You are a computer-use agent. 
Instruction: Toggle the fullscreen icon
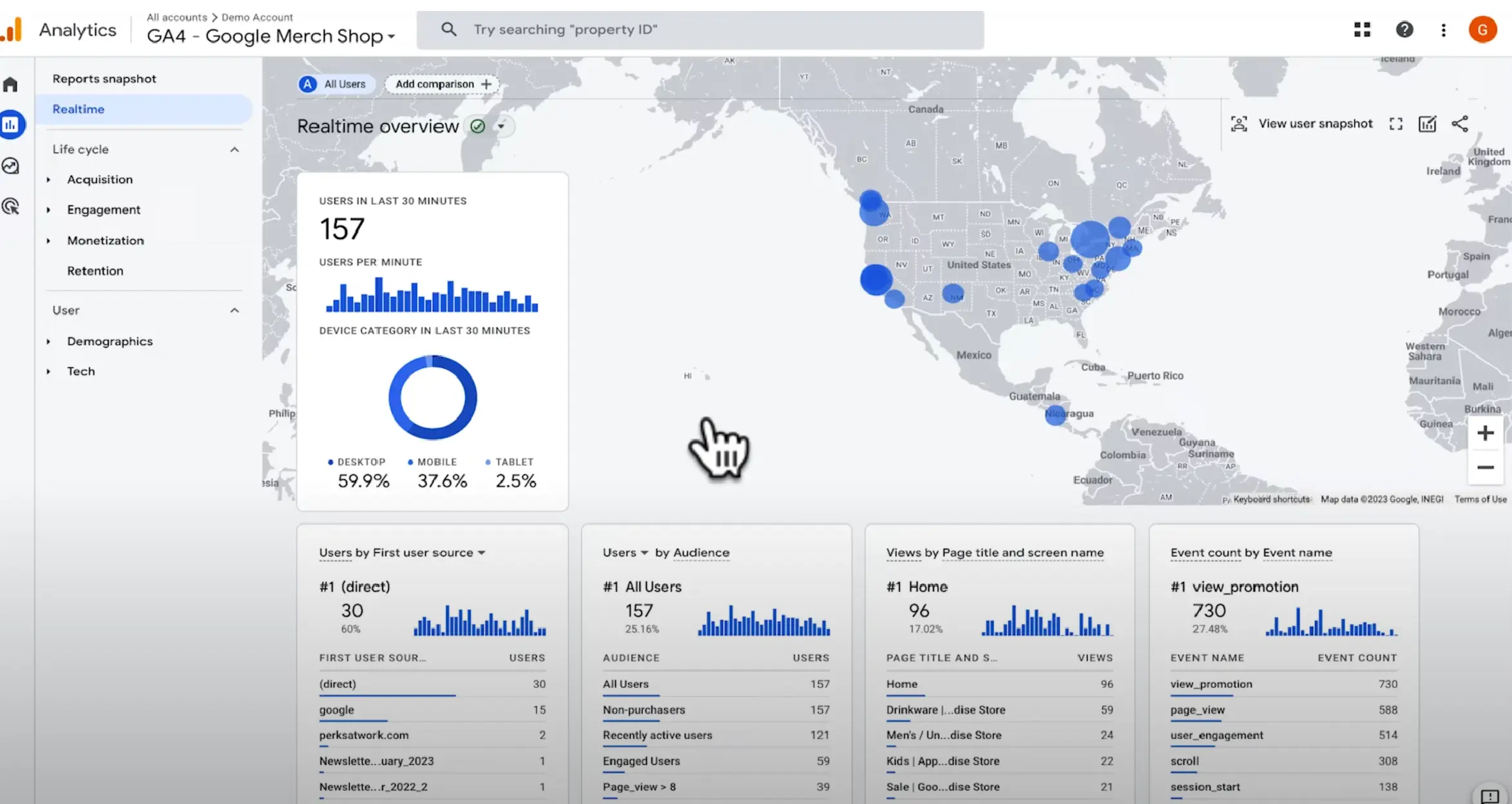click(1395, 124)
